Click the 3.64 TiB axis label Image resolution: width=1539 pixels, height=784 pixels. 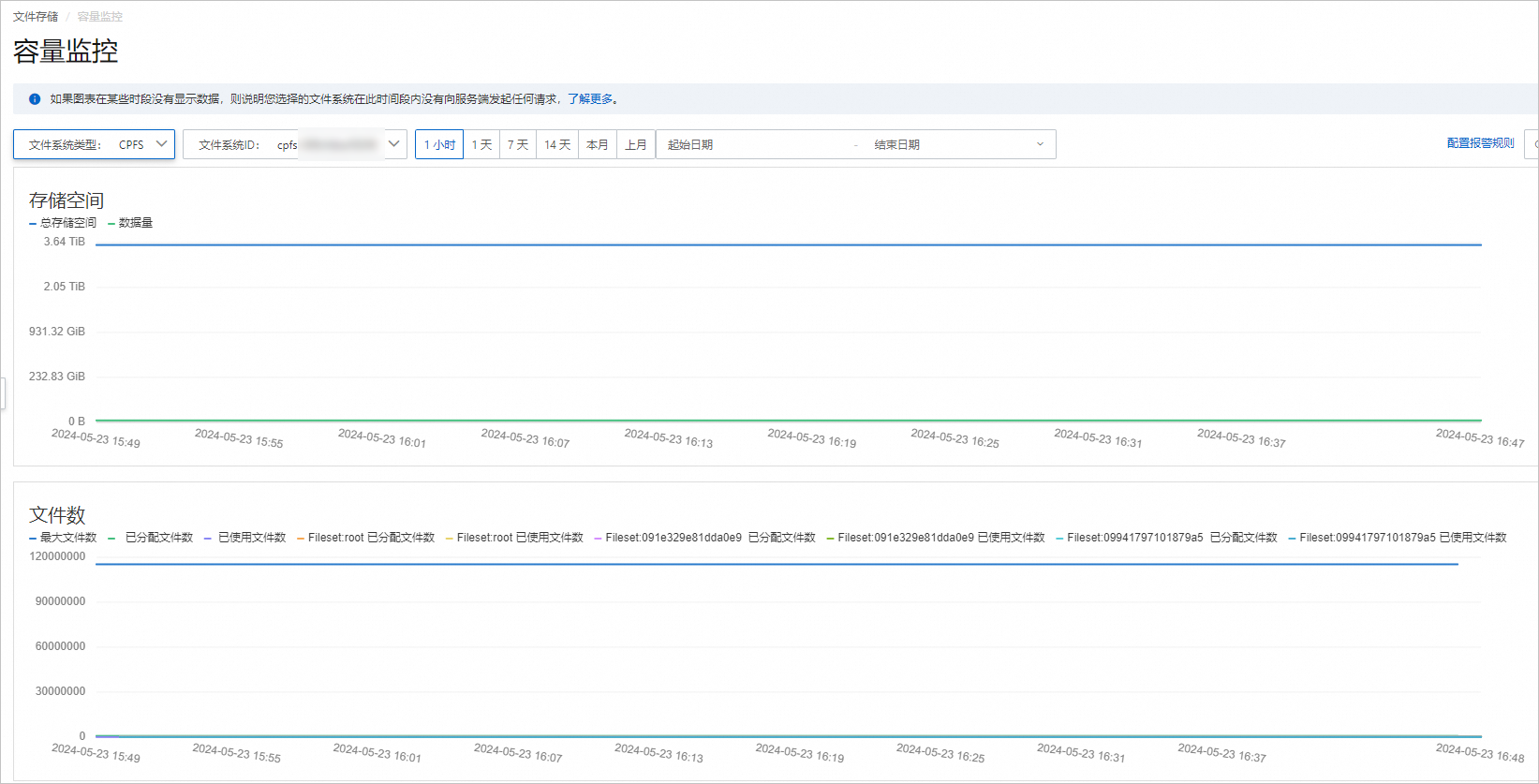click(64, 242)
